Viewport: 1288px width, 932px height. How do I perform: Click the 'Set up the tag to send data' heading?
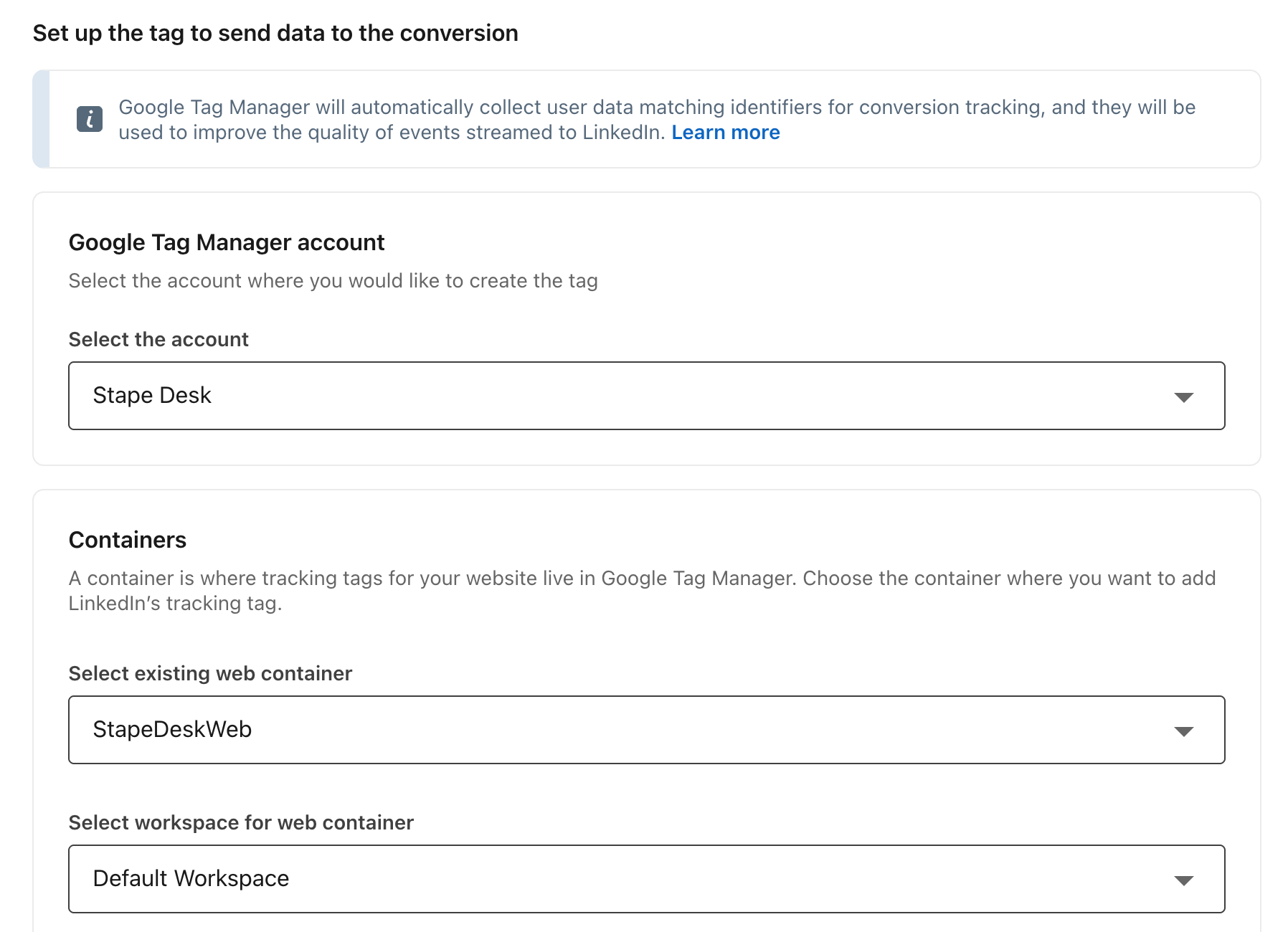275,33
